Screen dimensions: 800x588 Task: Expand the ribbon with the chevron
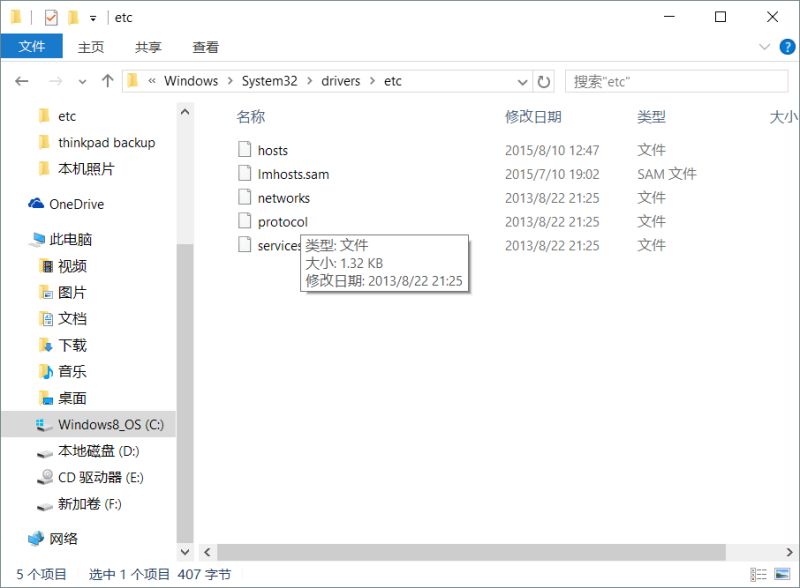pyautogui.click(x=764, y=46)
